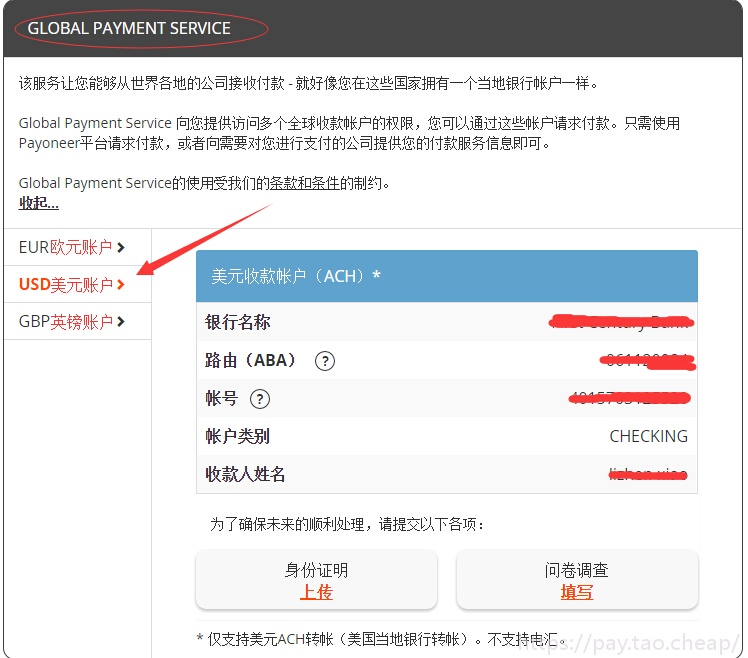This screenshot has height=658, width=748.
Task: Select the USD美元账户 tab
Action: (x=77, y=284)
